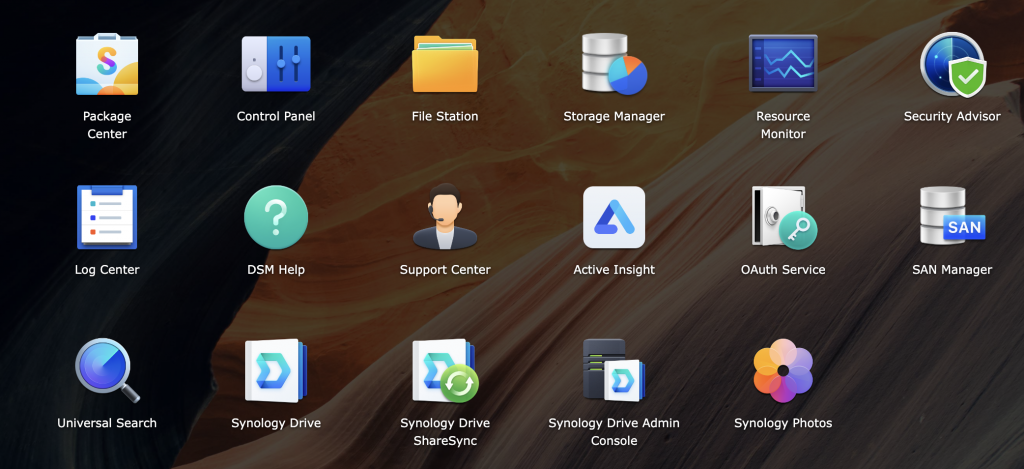Click the "Synology Photos" text label
Screen dimensions: 1024x469
pos(783,423)
